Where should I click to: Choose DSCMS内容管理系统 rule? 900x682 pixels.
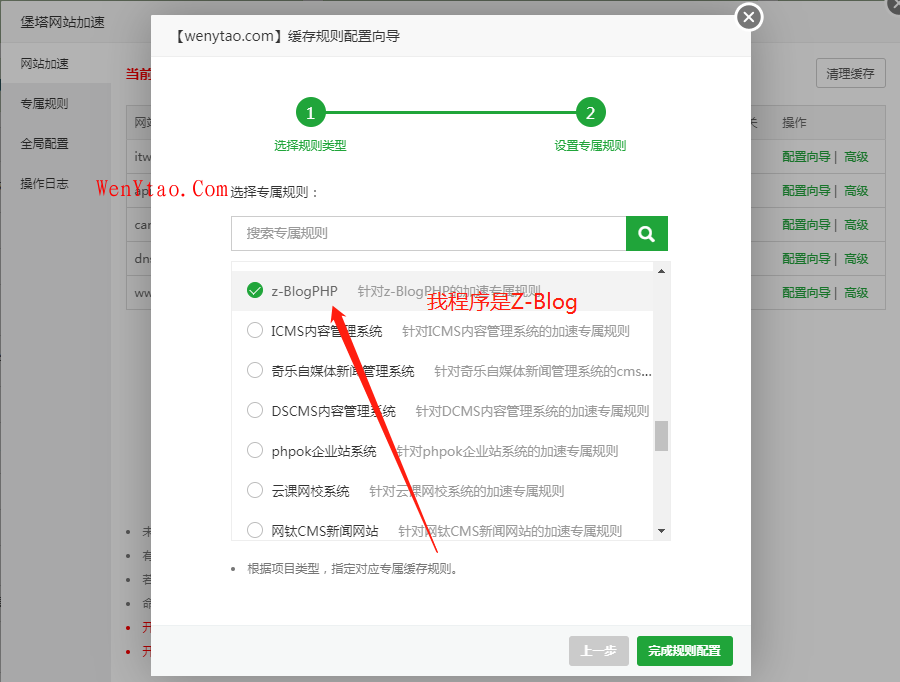pos(255,411)
